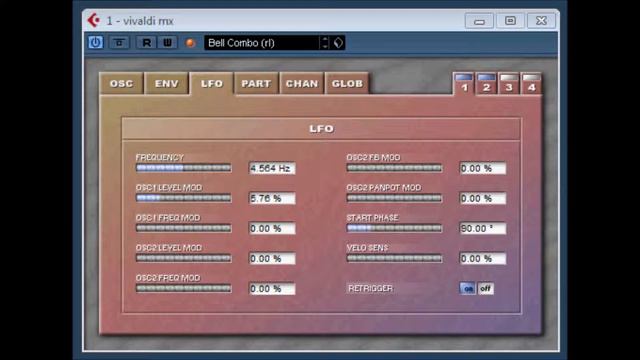The height and width of the screenshot is (360, 640).
Task: Turn RETRIGGER on
Action: click(468, 289)
